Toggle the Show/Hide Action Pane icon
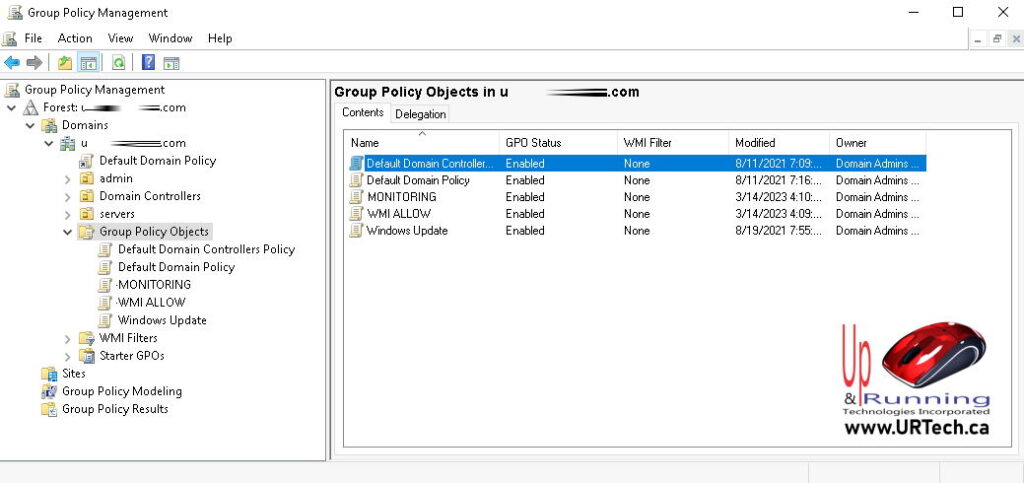 click(171, 63)
